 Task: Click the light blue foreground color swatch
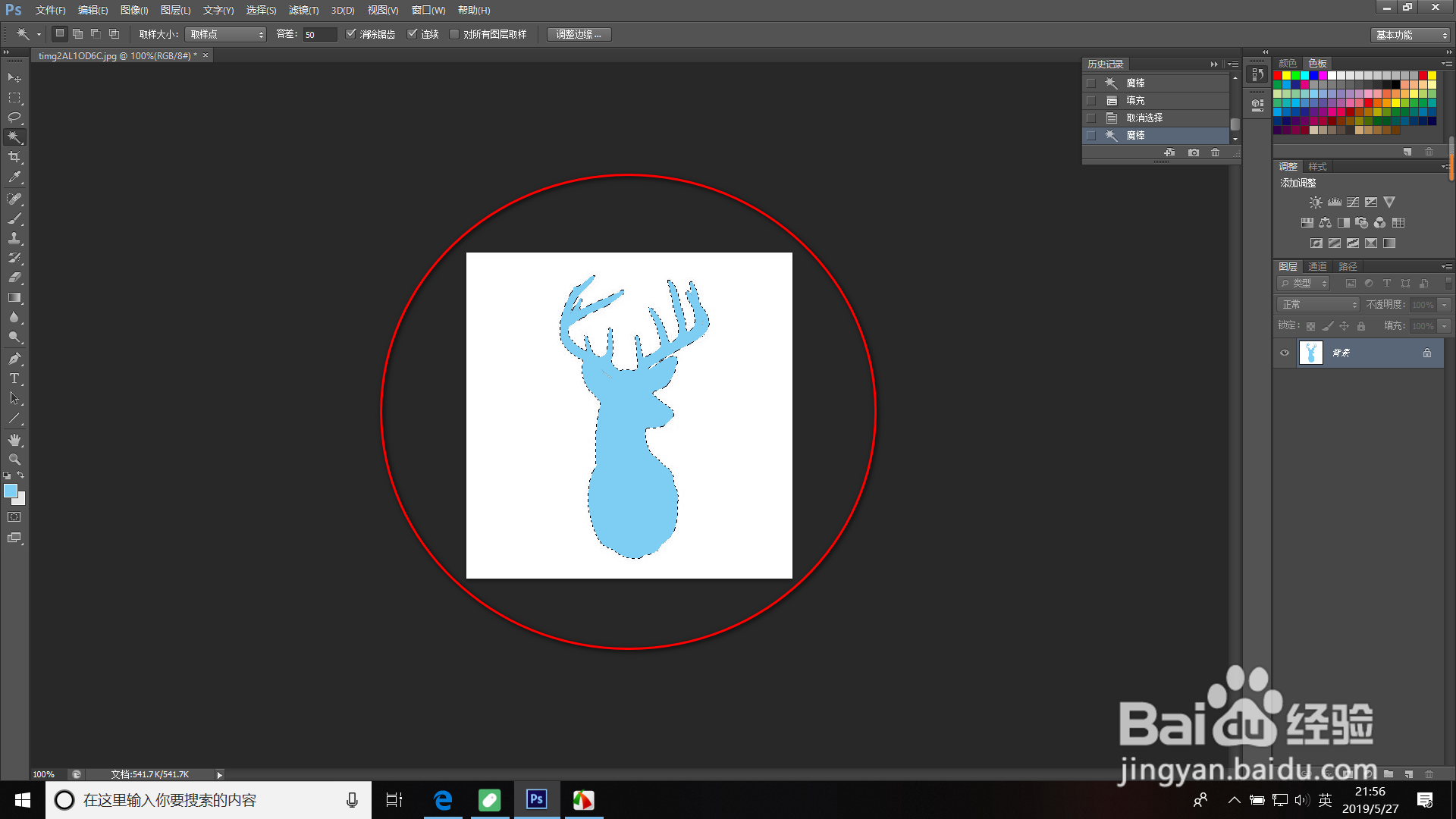(x=11, y=491)
